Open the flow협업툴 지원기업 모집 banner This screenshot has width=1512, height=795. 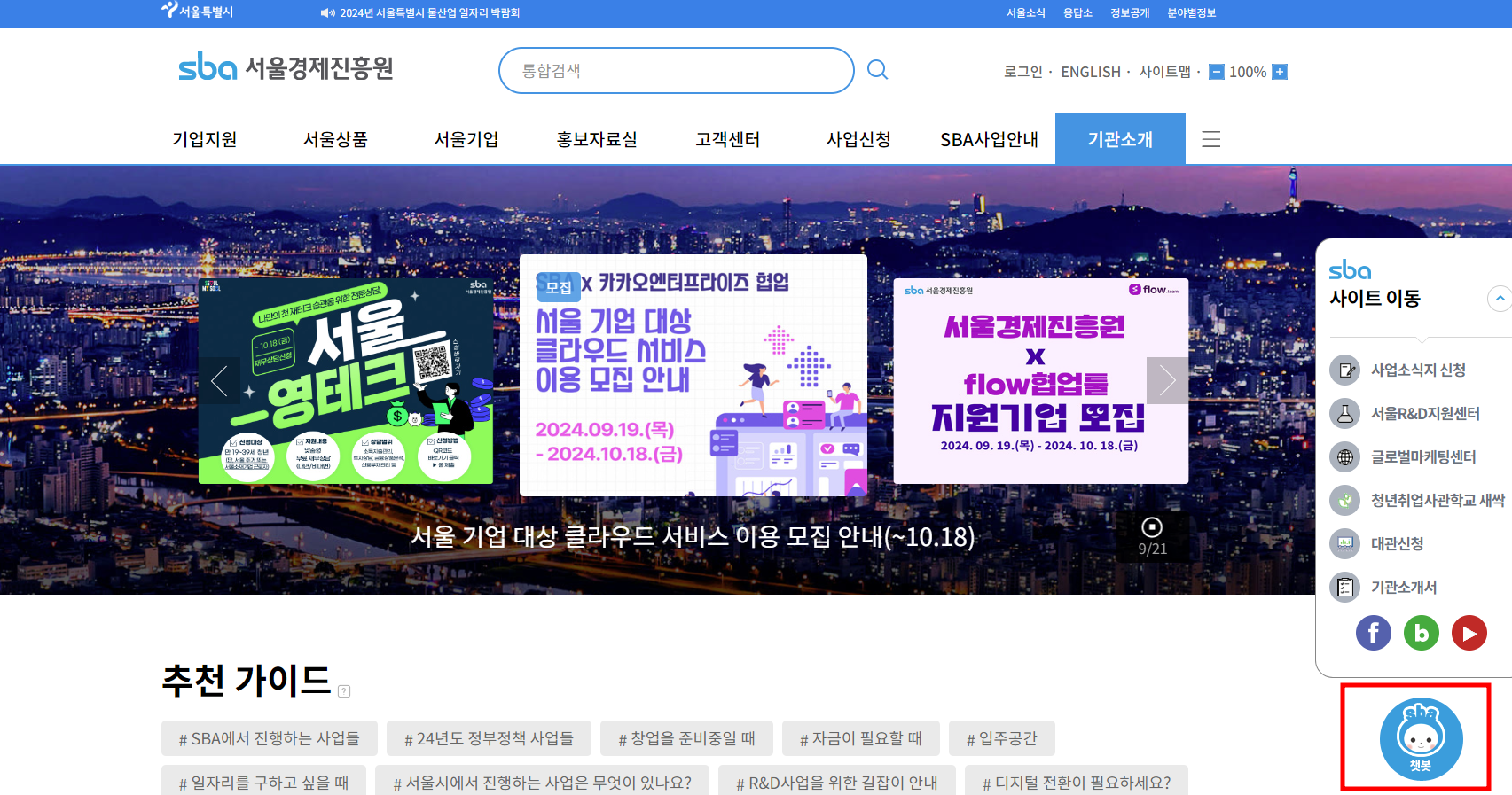click(1041, 381)
